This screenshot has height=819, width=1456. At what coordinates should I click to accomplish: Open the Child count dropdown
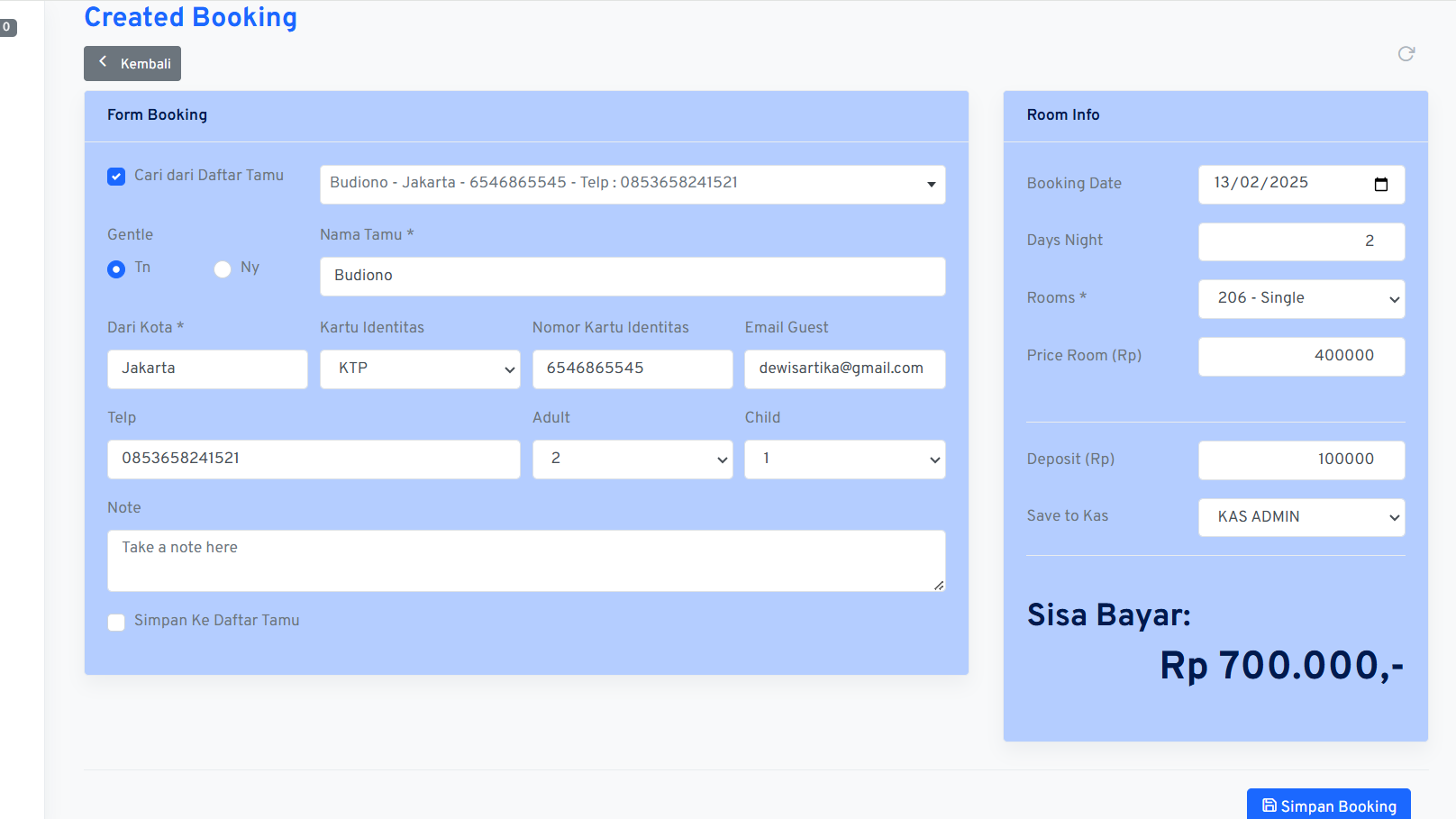pyautogui.click(x=845, y=459)
